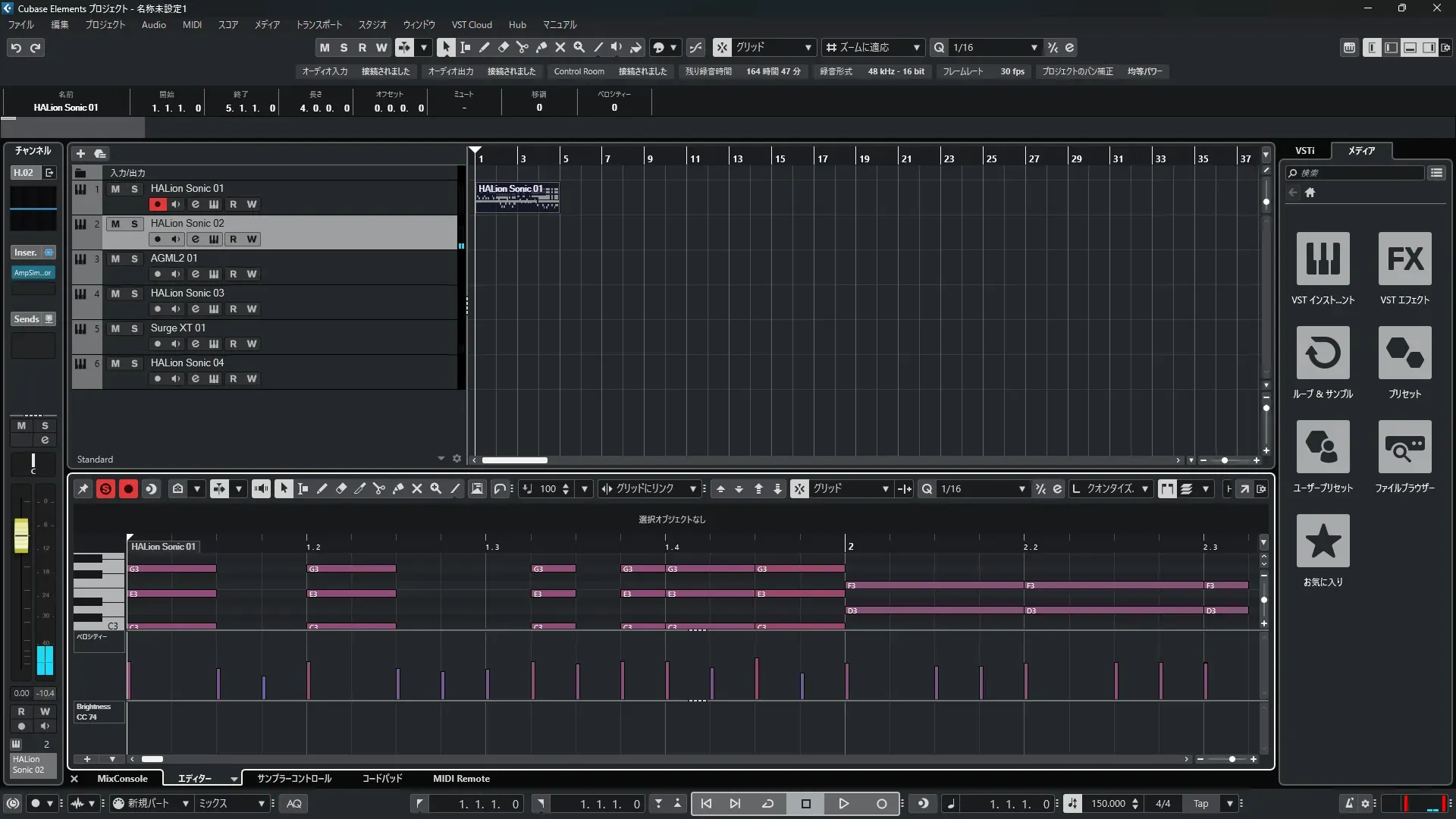Open the Favorites star tile

point(1323,541)
